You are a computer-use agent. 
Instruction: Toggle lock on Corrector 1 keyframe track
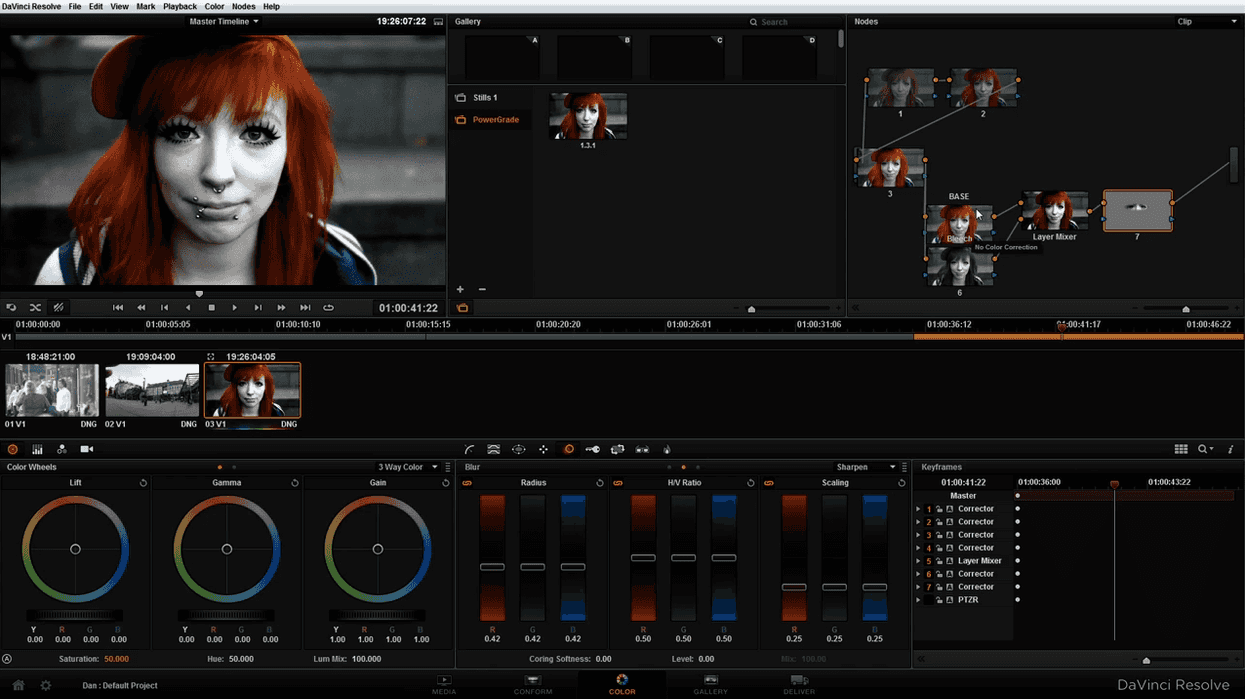point(939,509)
